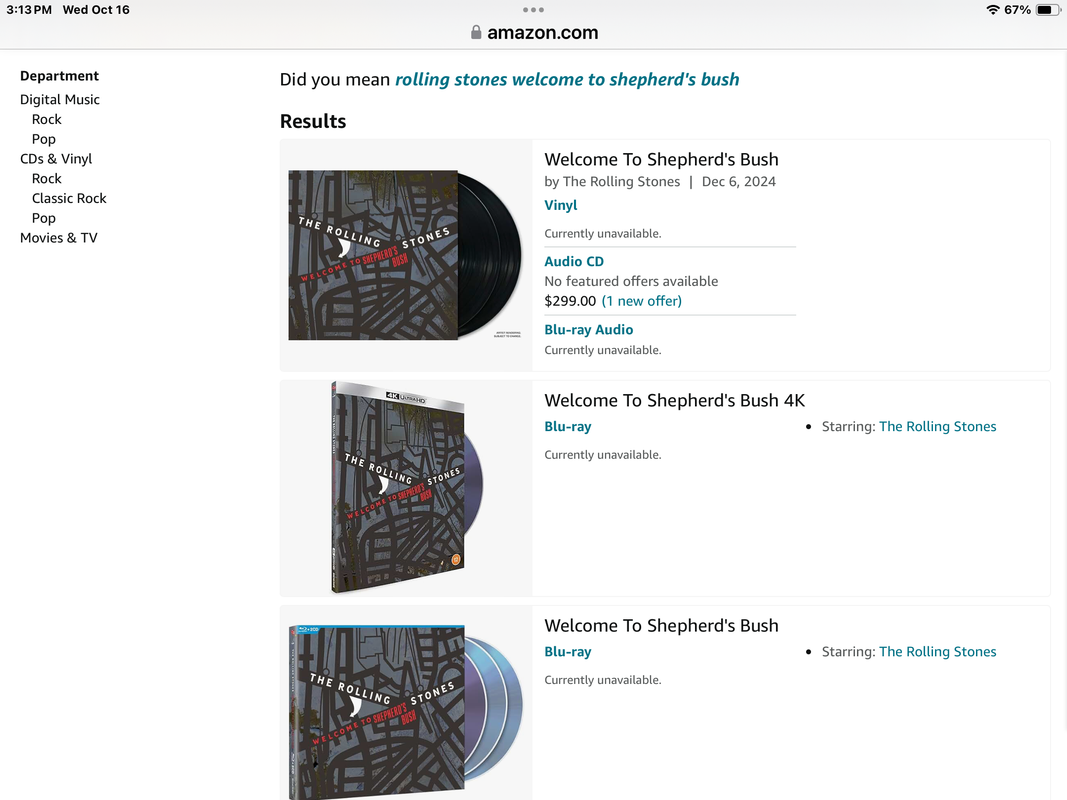Open the vinyl album cover thumbnail
The height and width of the screenshot is (800, 1067).
coord(405,255)
